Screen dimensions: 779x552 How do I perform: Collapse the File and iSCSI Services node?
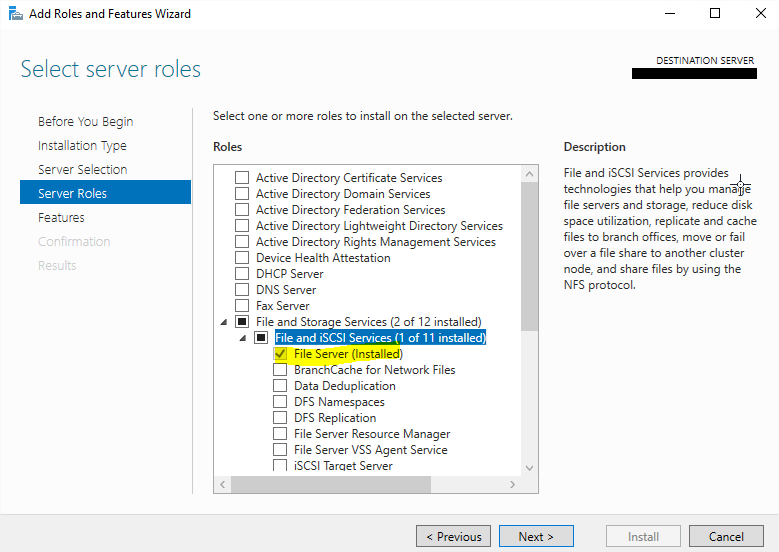241,338
